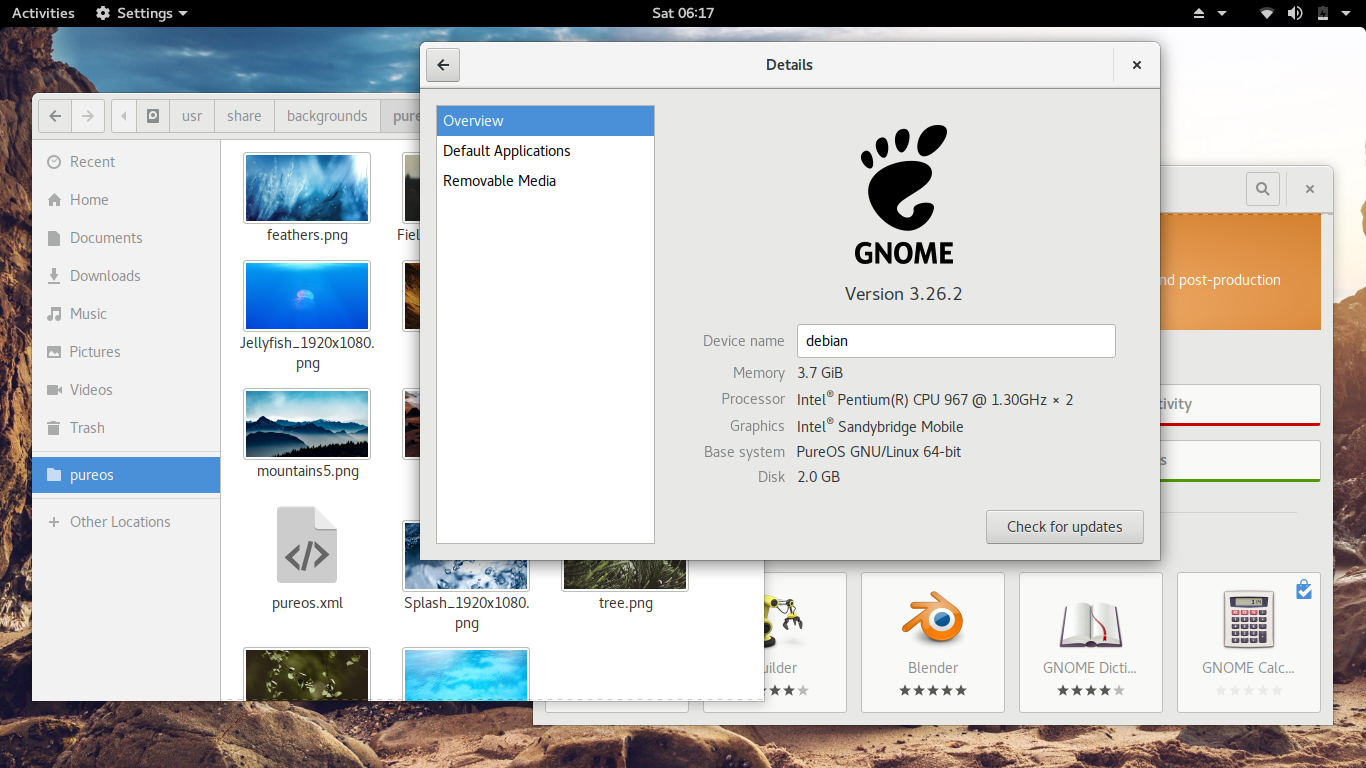Click Check for updates button
Image resolution: width=1366 pixels, height=768 pixels.
pos(1065,527)
